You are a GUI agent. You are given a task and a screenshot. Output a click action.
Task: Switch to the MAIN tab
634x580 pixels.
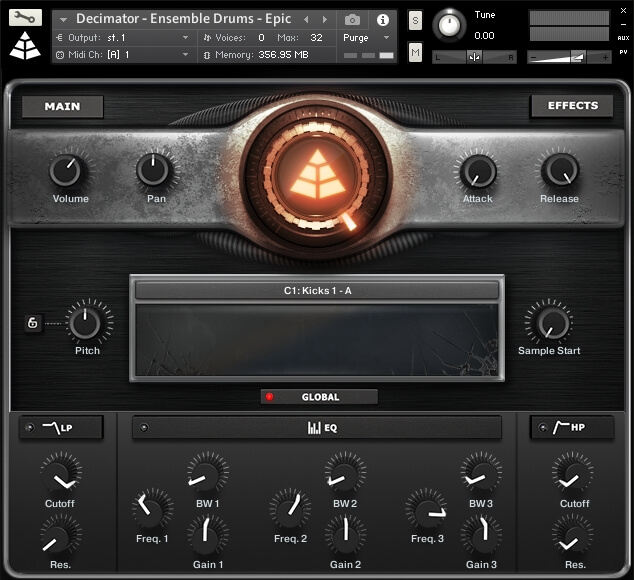click(x=62, y=106)
